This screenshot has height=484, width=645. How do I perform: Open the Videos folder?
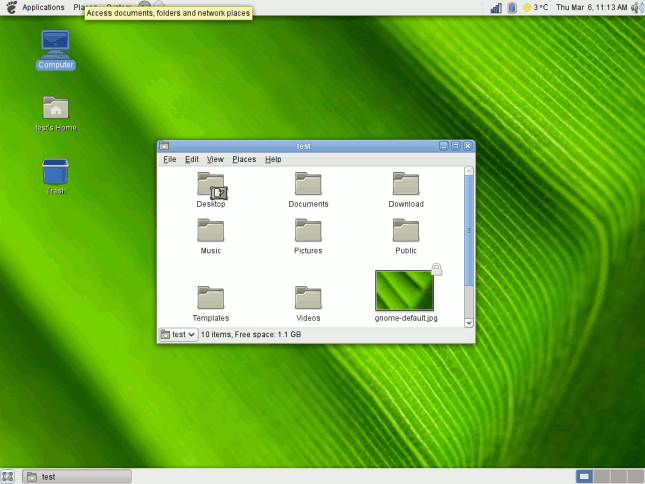[x=308, y=298]
